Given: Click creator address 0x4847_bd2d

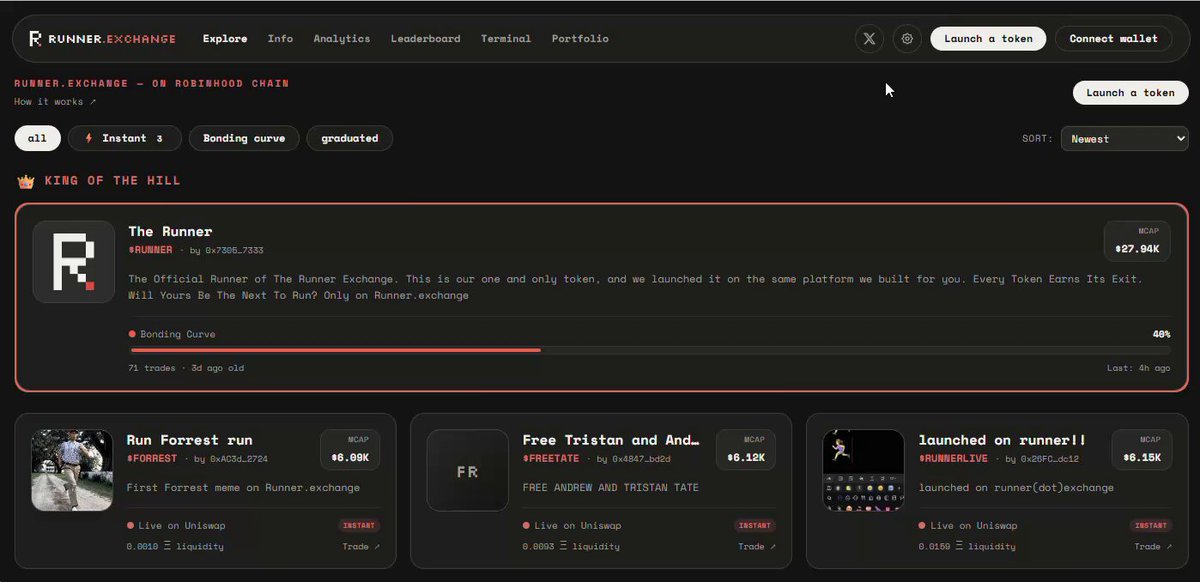Looking at the screenshot, I should click(x=642, y=459).
